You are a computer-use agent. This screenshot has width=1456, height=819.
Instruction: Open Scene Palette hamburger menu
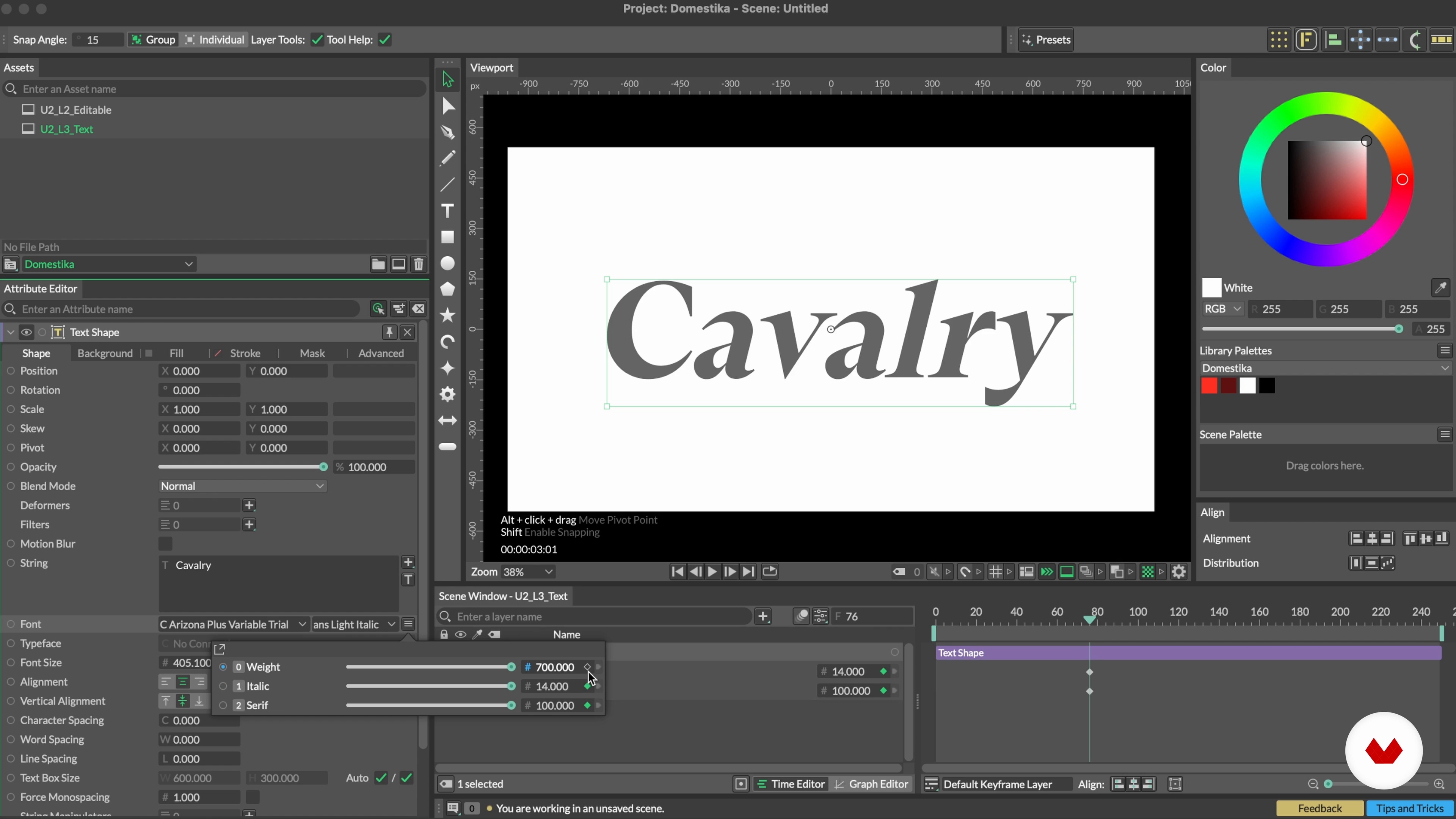(1445, 434)
